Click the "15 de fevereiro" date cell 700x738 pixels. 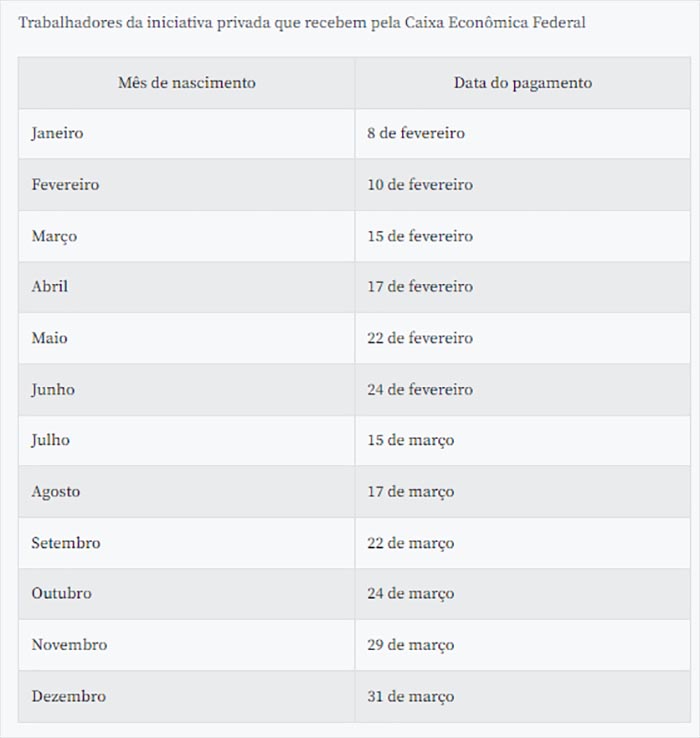tap(523, 236)
